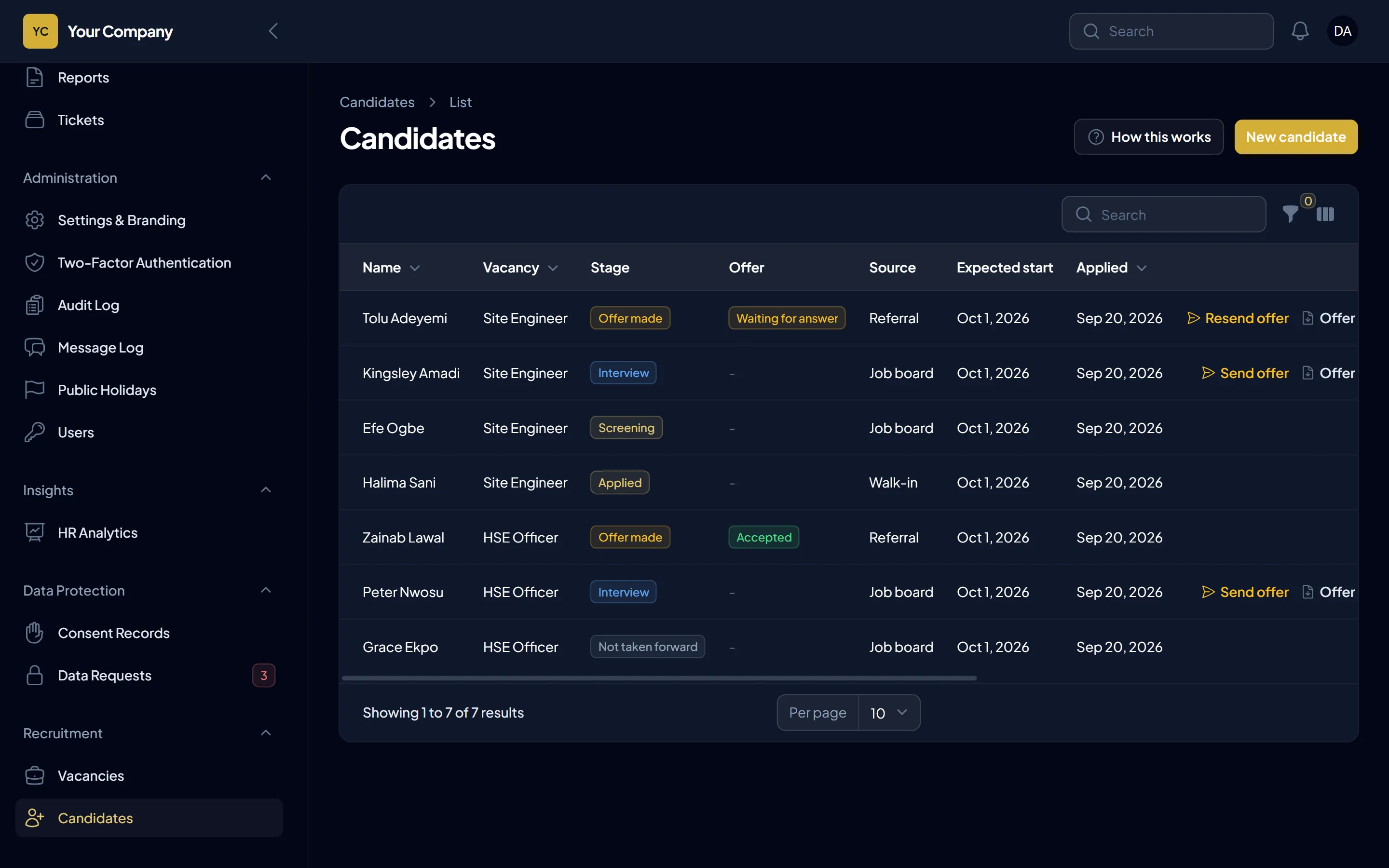
Task: Open the Per page 10 dropdown
Action: click(888, 712)
